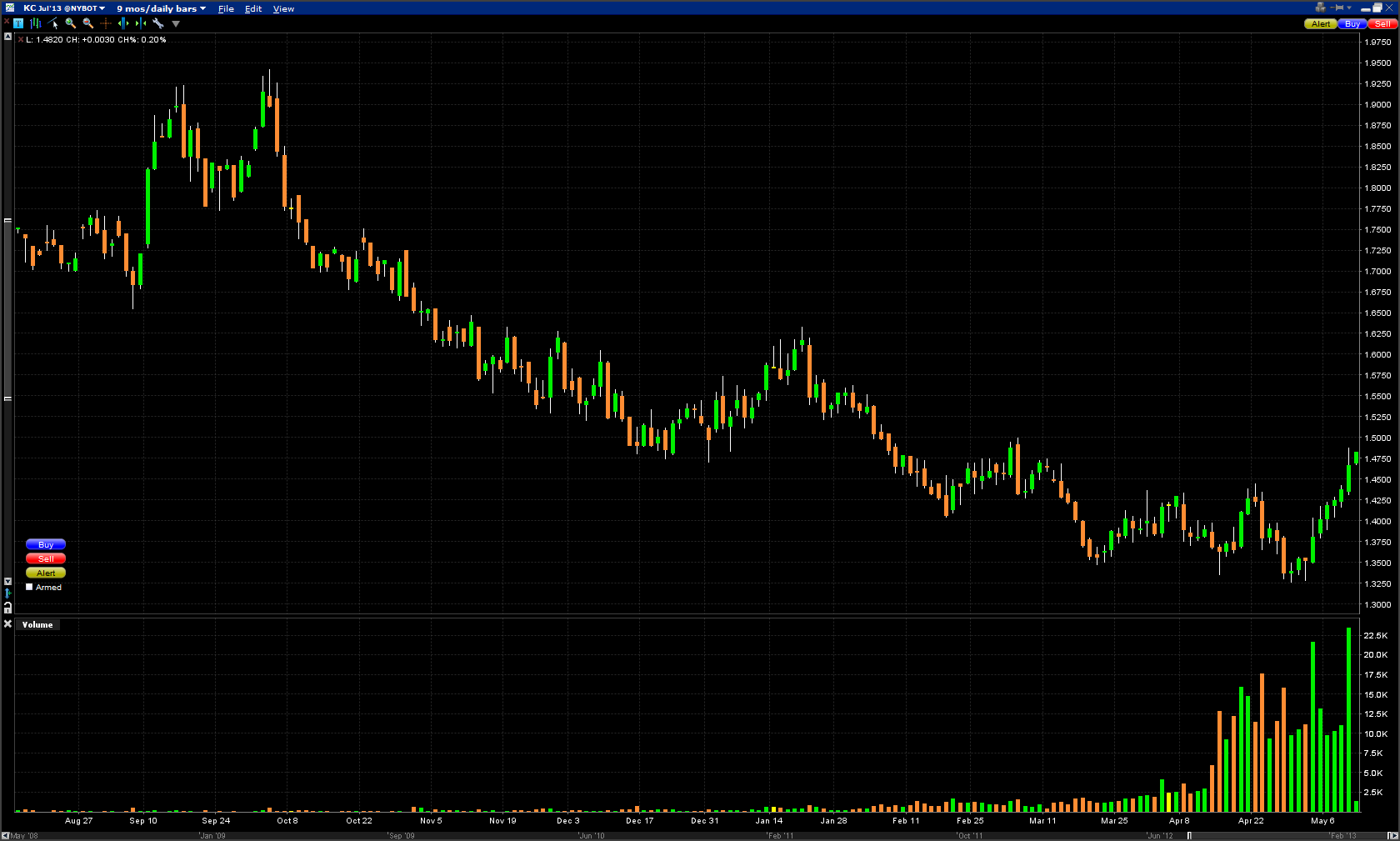Open the KC Jul'13 @NYBOT contract dropdown
Screen dimensions: 1400x841
click(x=63, y=8)
